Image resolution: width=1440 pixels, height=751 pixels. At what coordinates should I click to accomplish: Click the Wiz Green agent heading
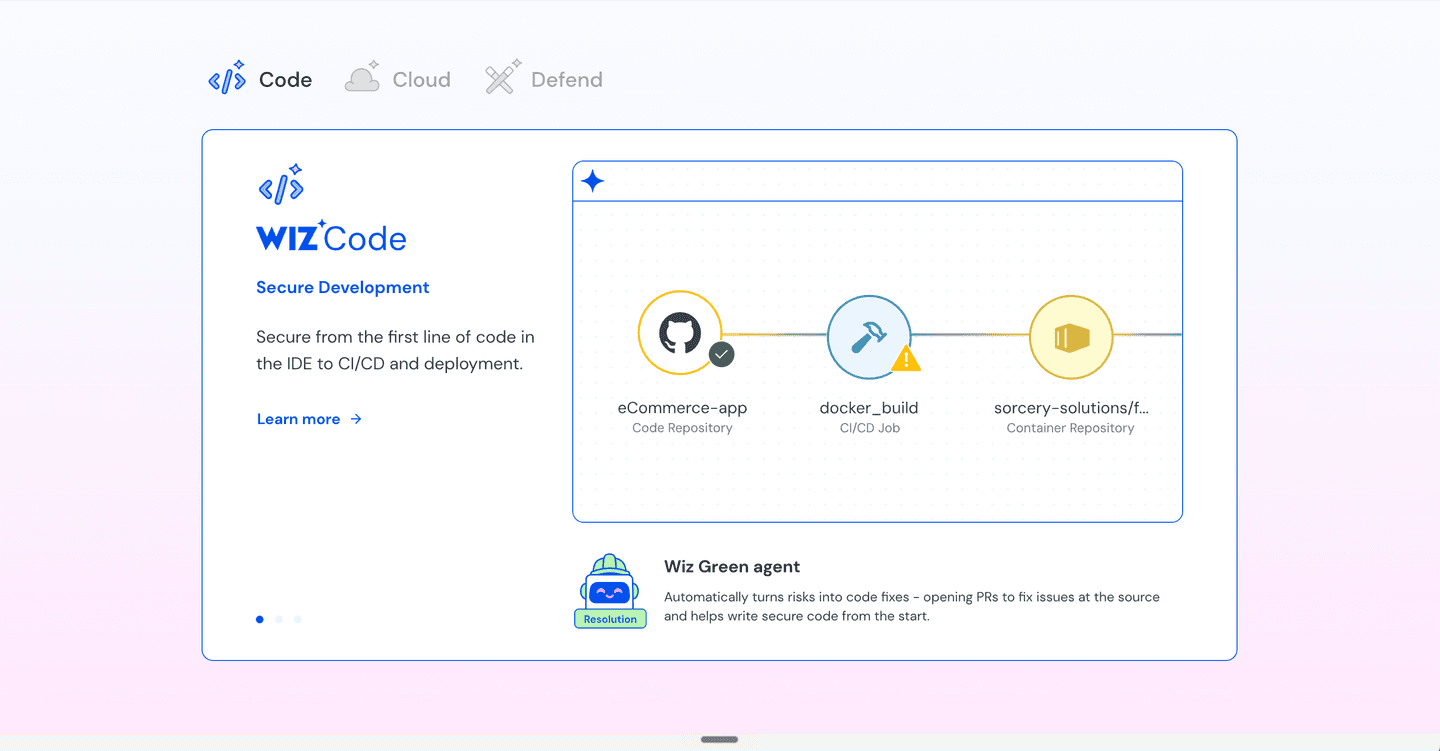732,567
